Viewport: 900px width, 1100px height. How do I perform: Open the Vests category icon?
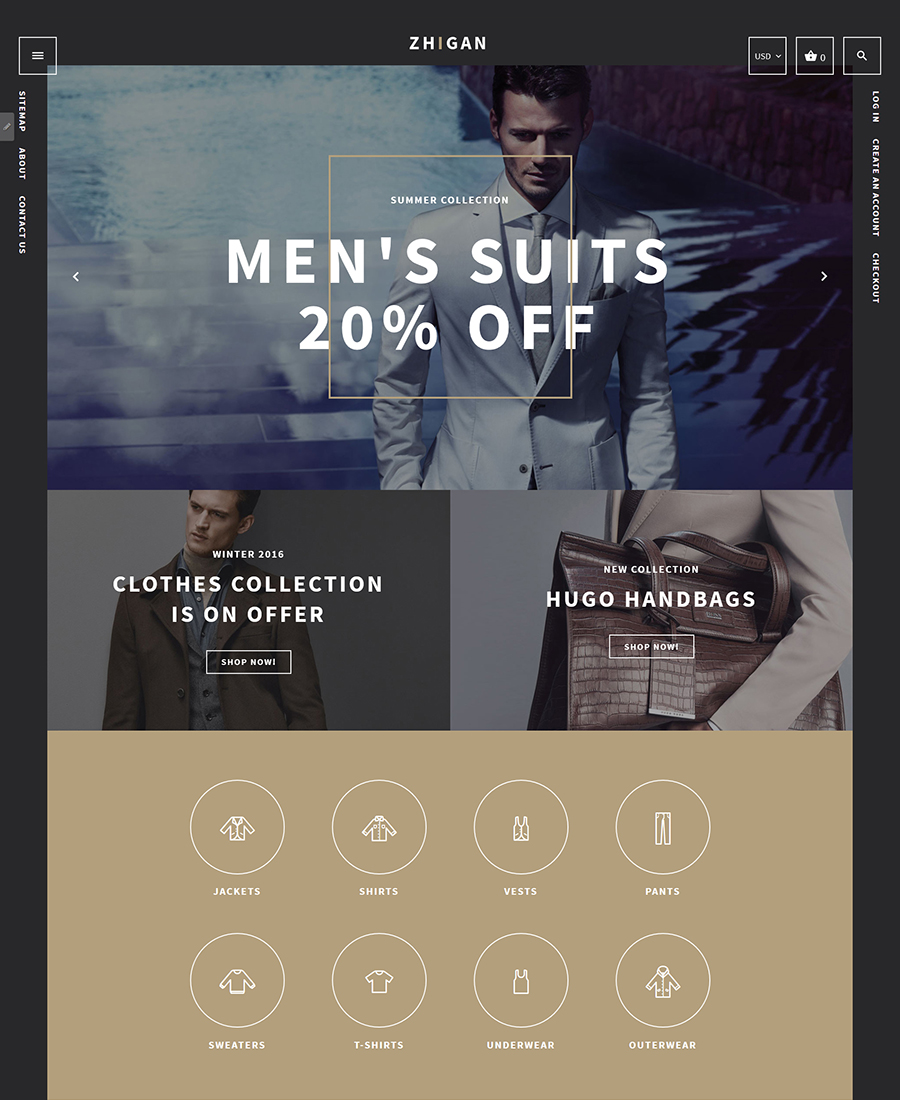521,828
